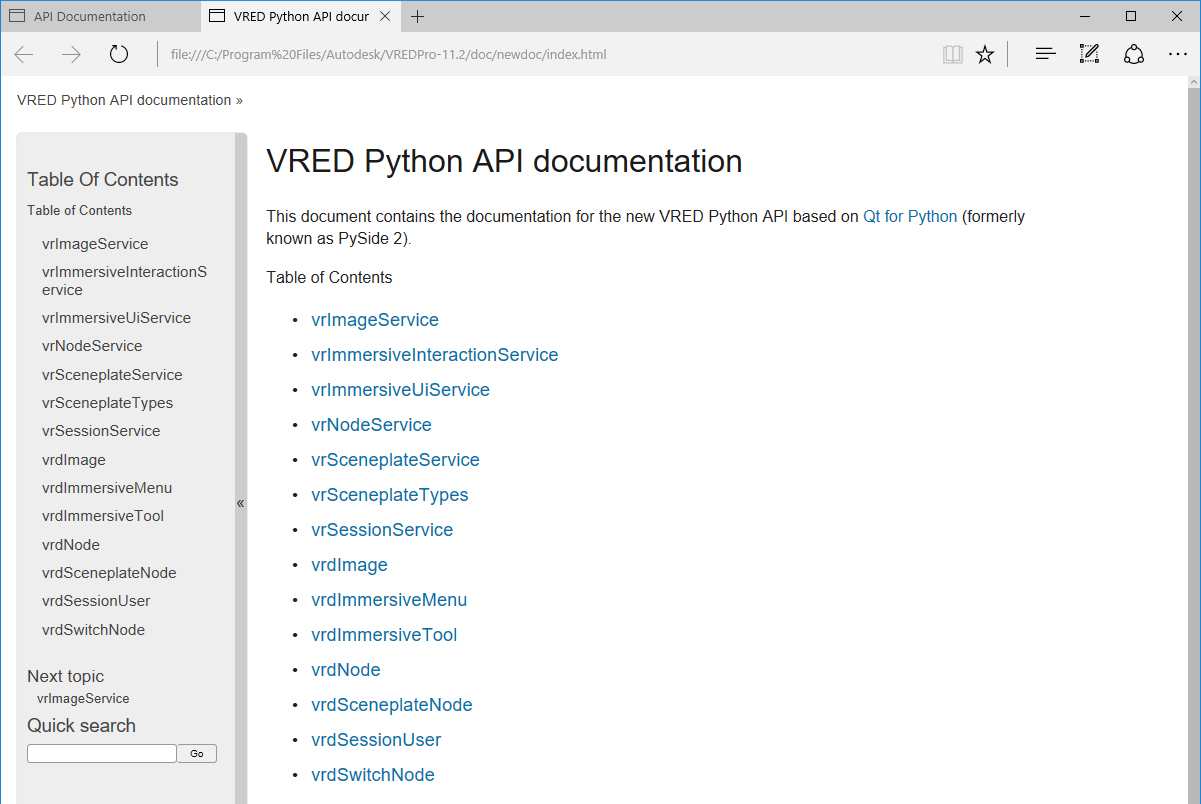Click the address bar URL

388,54
